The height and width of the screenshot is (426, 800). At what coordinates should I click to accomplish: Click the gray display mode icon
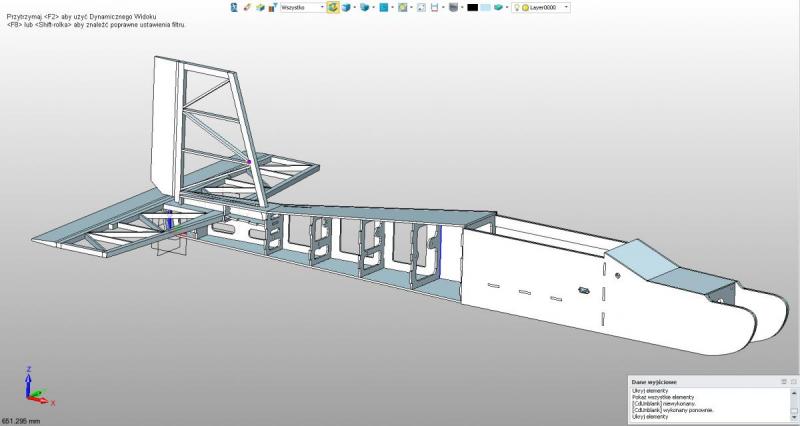pyautogui.click(x=453, y=7)
